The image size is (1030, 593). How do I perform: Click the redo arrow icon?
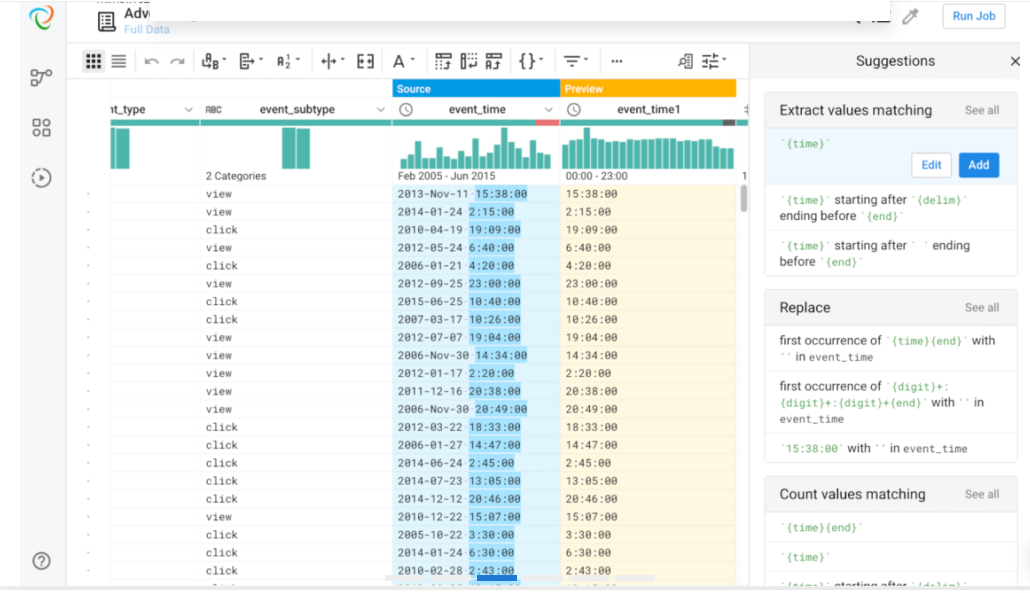click(x=177, y=61)
